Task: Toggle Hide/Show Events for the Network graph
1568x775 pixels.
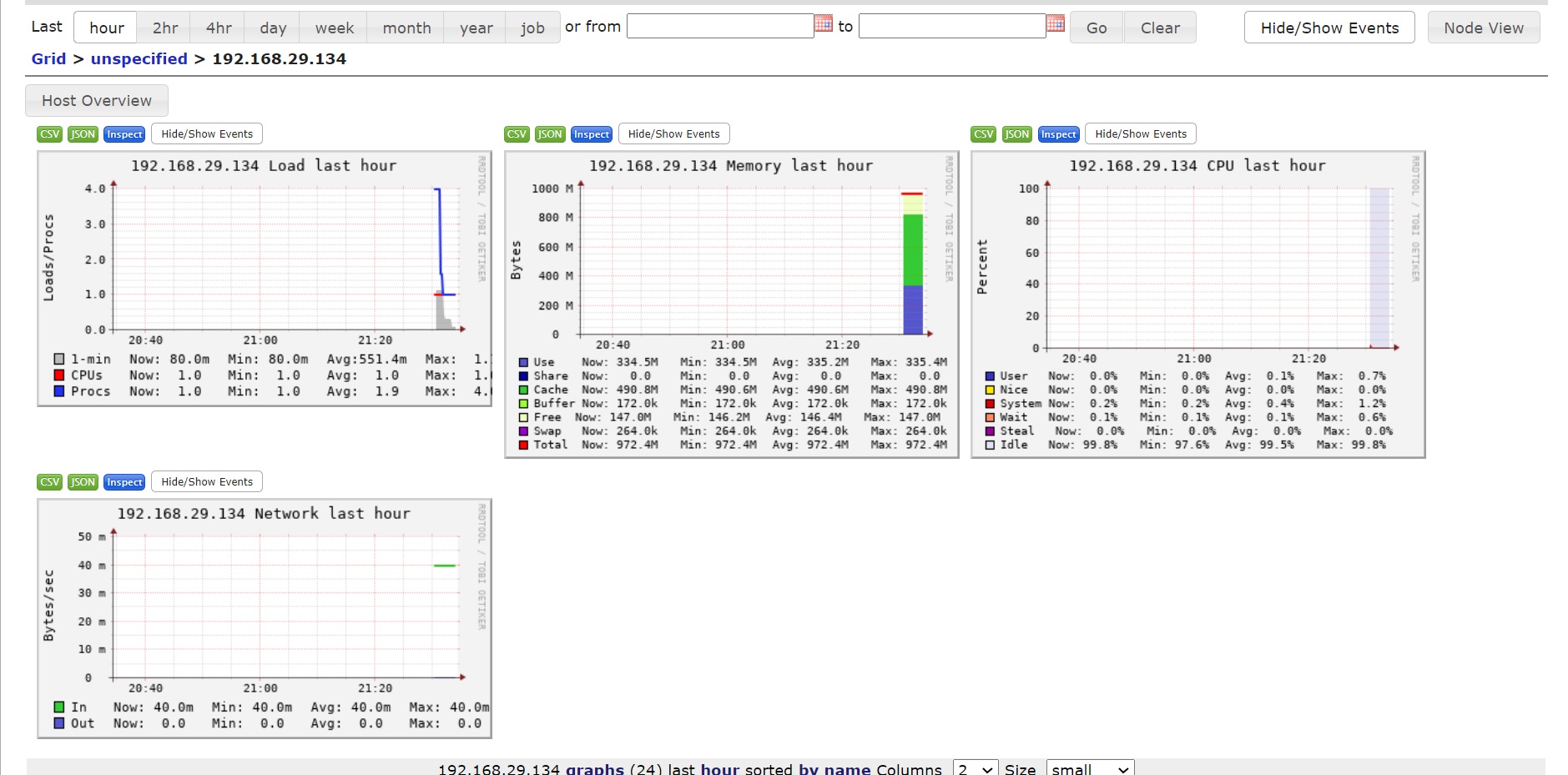Action: (207, 481)
